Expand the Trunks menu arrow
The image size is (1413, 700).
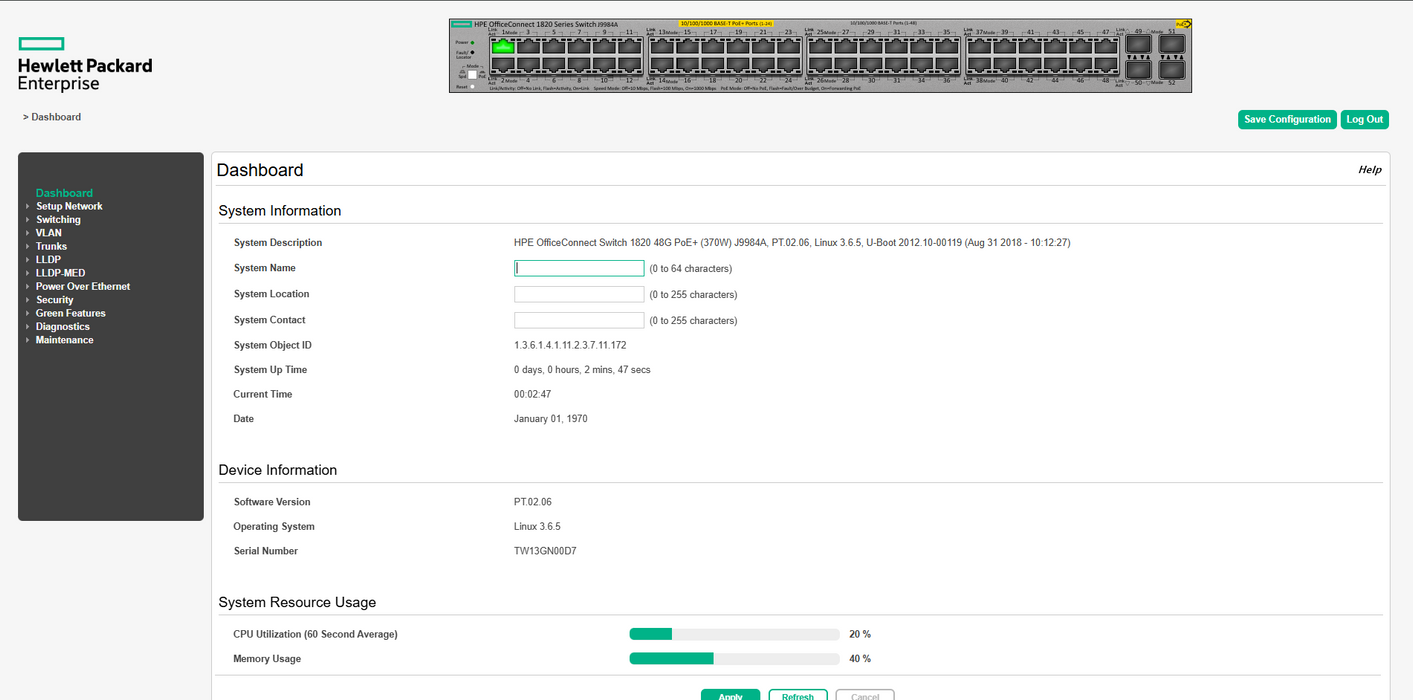(27, 246)
